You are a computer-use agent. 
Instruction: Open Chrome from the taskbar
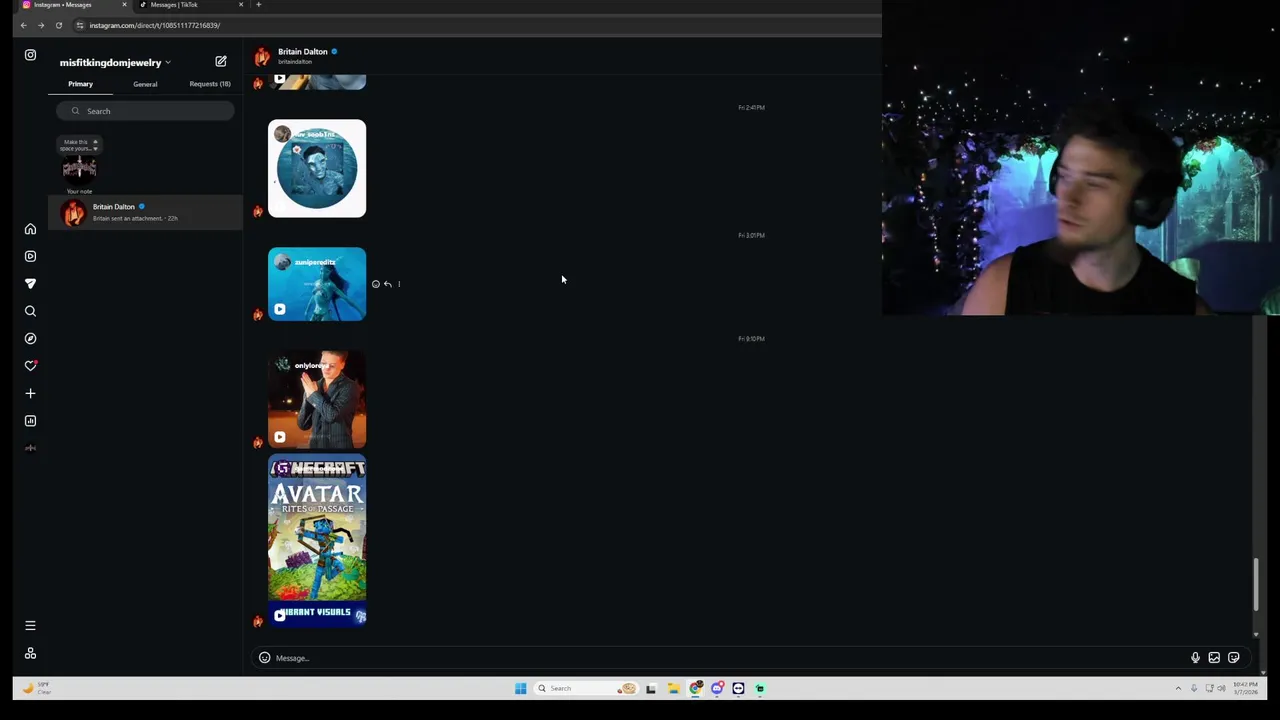[x=695, y=688]
